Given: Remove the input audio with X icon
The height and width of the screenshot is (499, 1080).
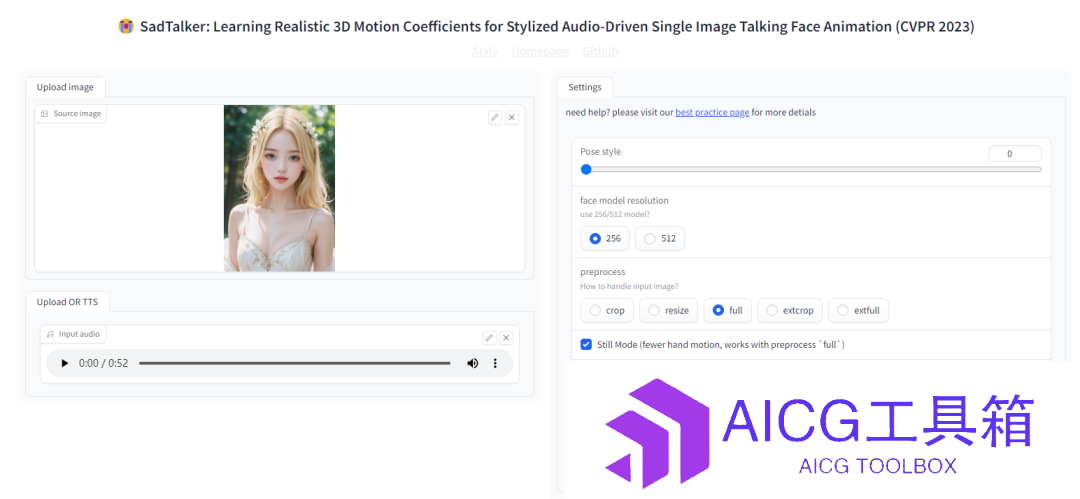Looking at the screenshot, I should 506,338.
